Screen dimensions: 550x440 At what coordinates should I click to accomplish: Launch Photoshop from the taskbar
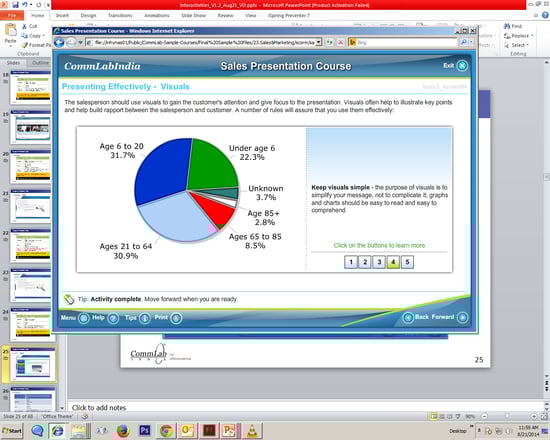[x=144, y=430]
